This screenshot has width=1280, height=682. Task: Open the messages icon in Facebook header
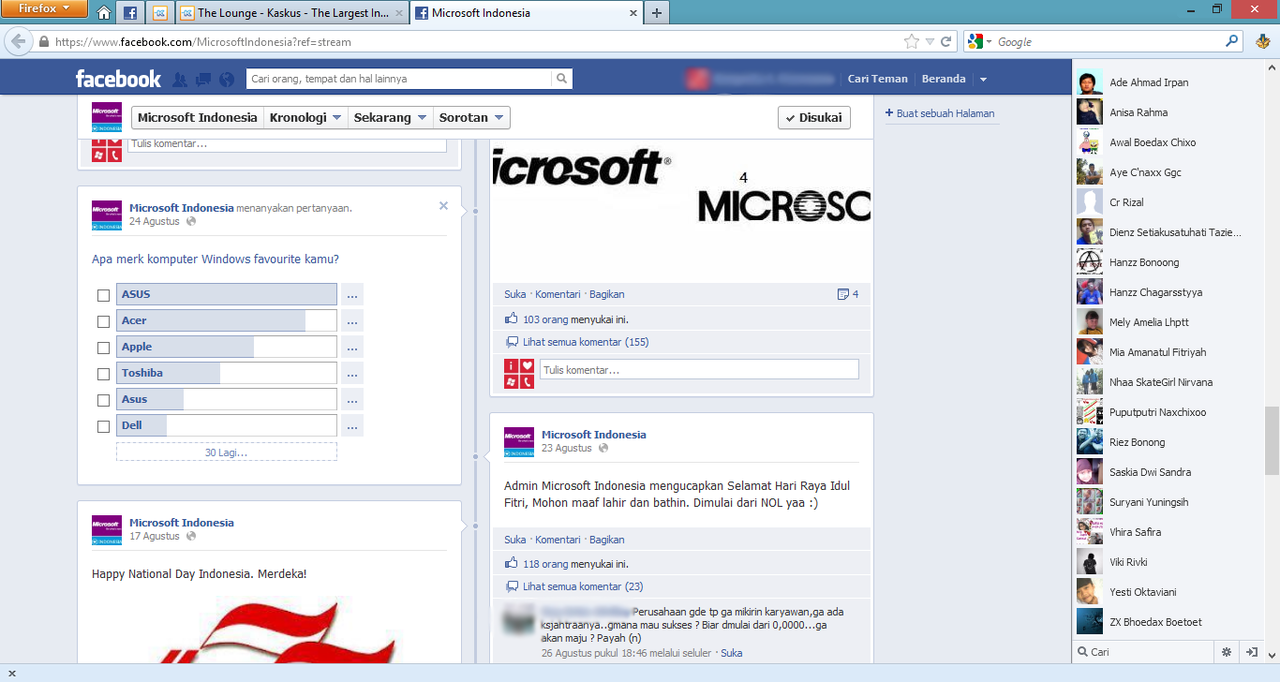tap(203, 79)
